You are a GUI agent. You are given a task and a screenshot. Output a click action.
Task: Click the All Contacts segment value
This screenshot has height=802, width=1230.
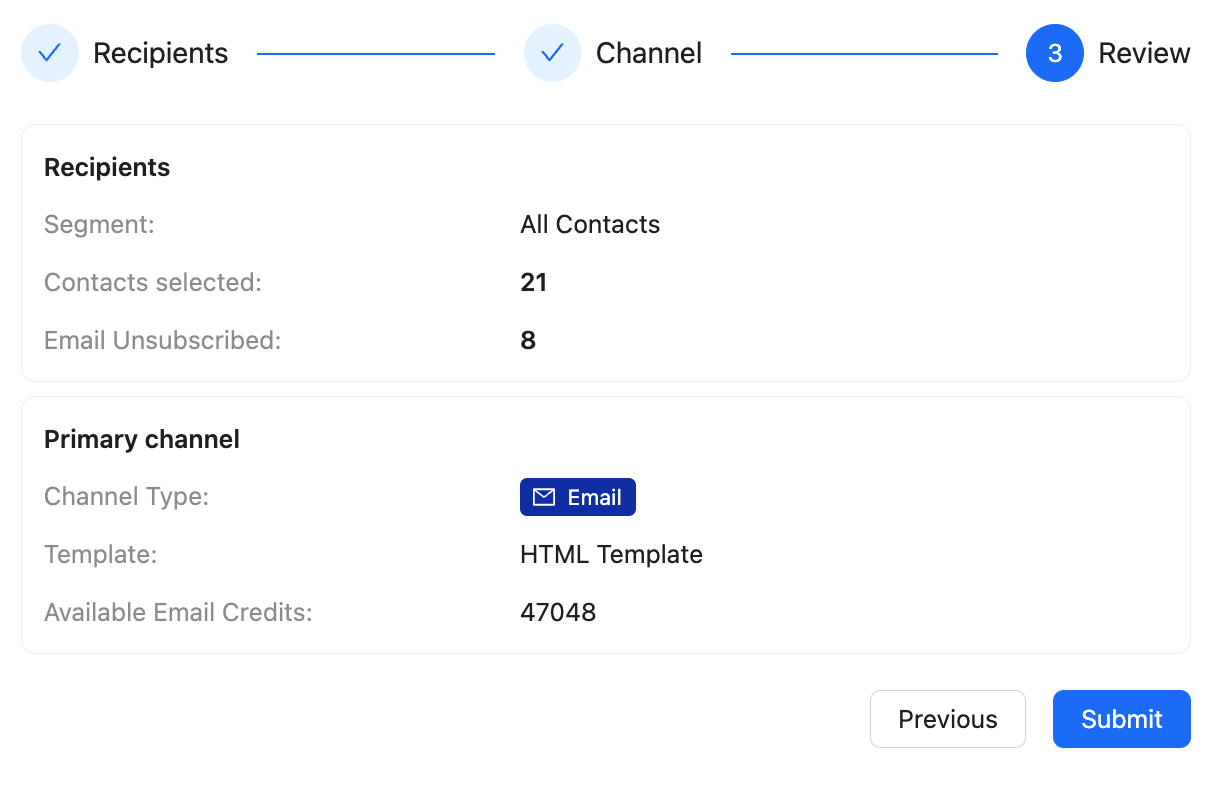pyautogui.click(x=590, y=224)
